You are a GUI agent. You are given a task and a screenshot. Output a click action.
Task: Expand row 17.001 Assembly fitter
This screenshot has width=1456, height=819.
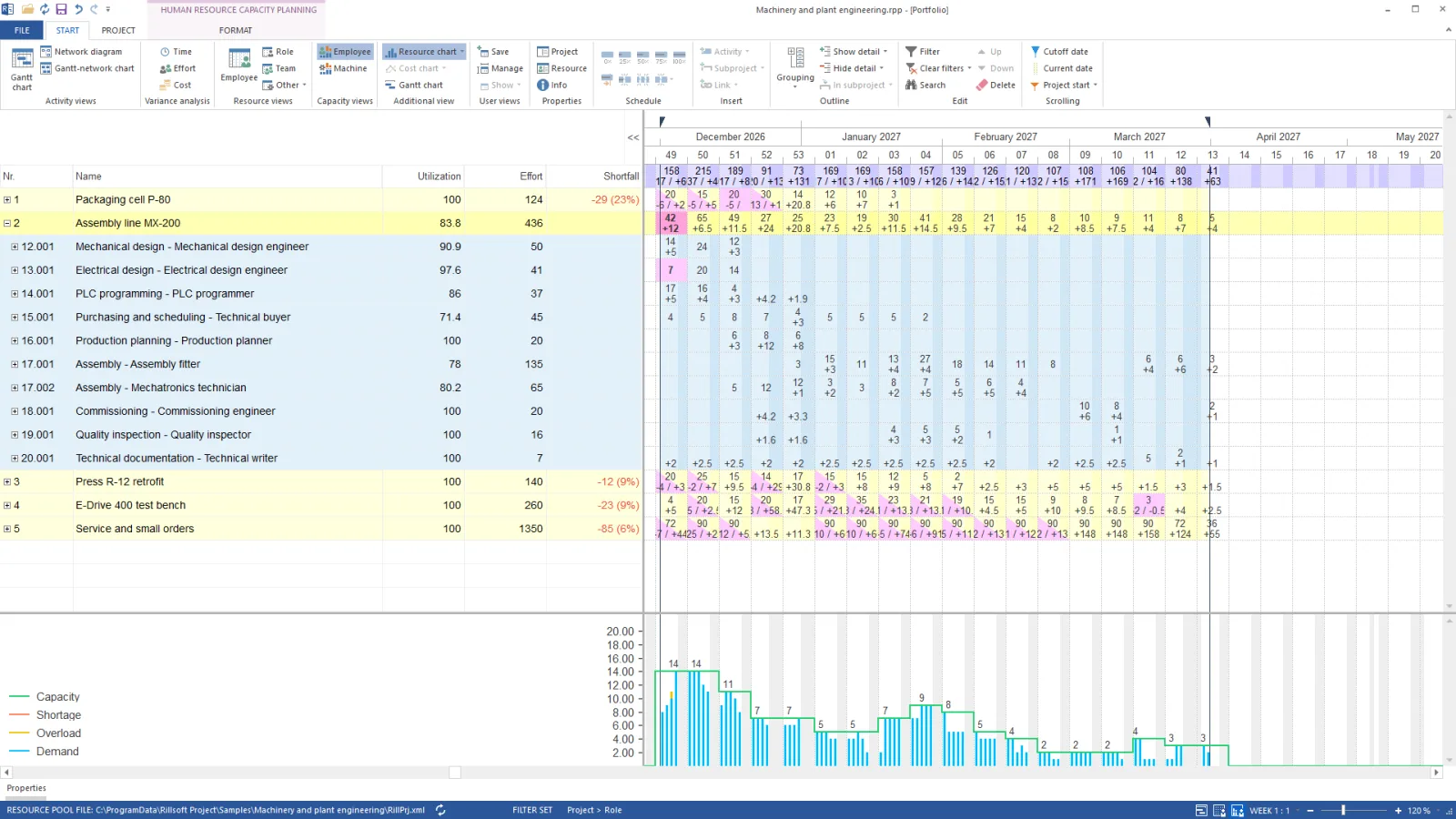click(x=15, y=364)
